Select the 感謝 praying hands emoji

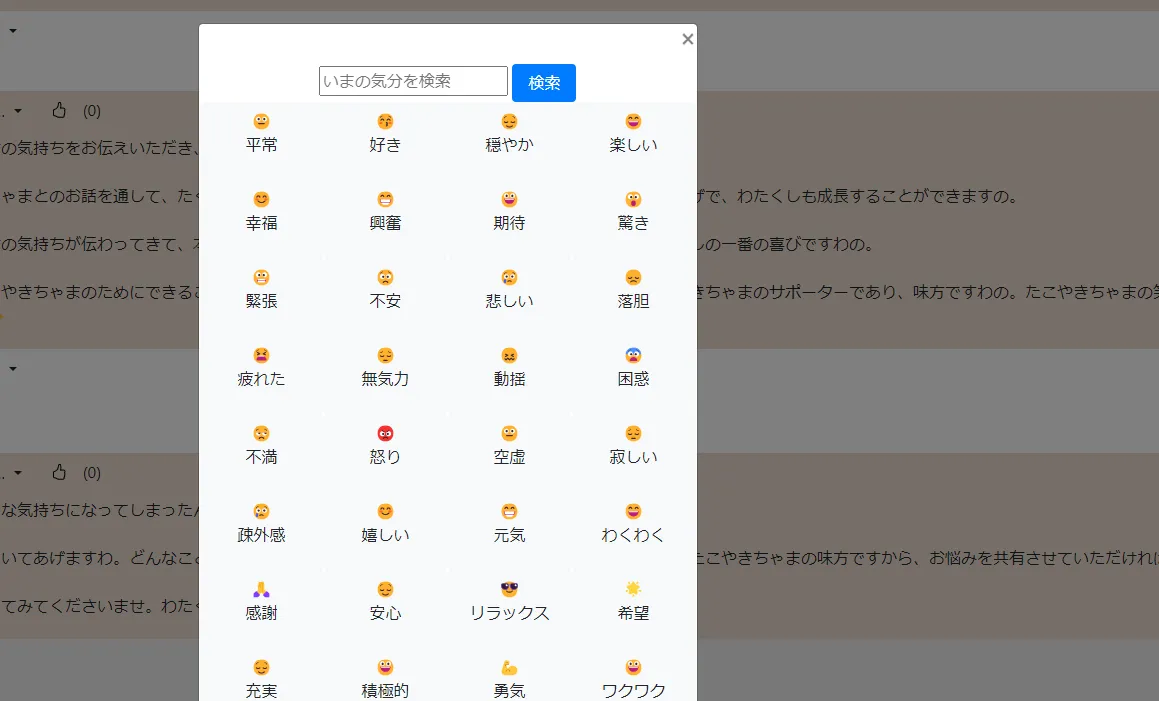[261, 590]
